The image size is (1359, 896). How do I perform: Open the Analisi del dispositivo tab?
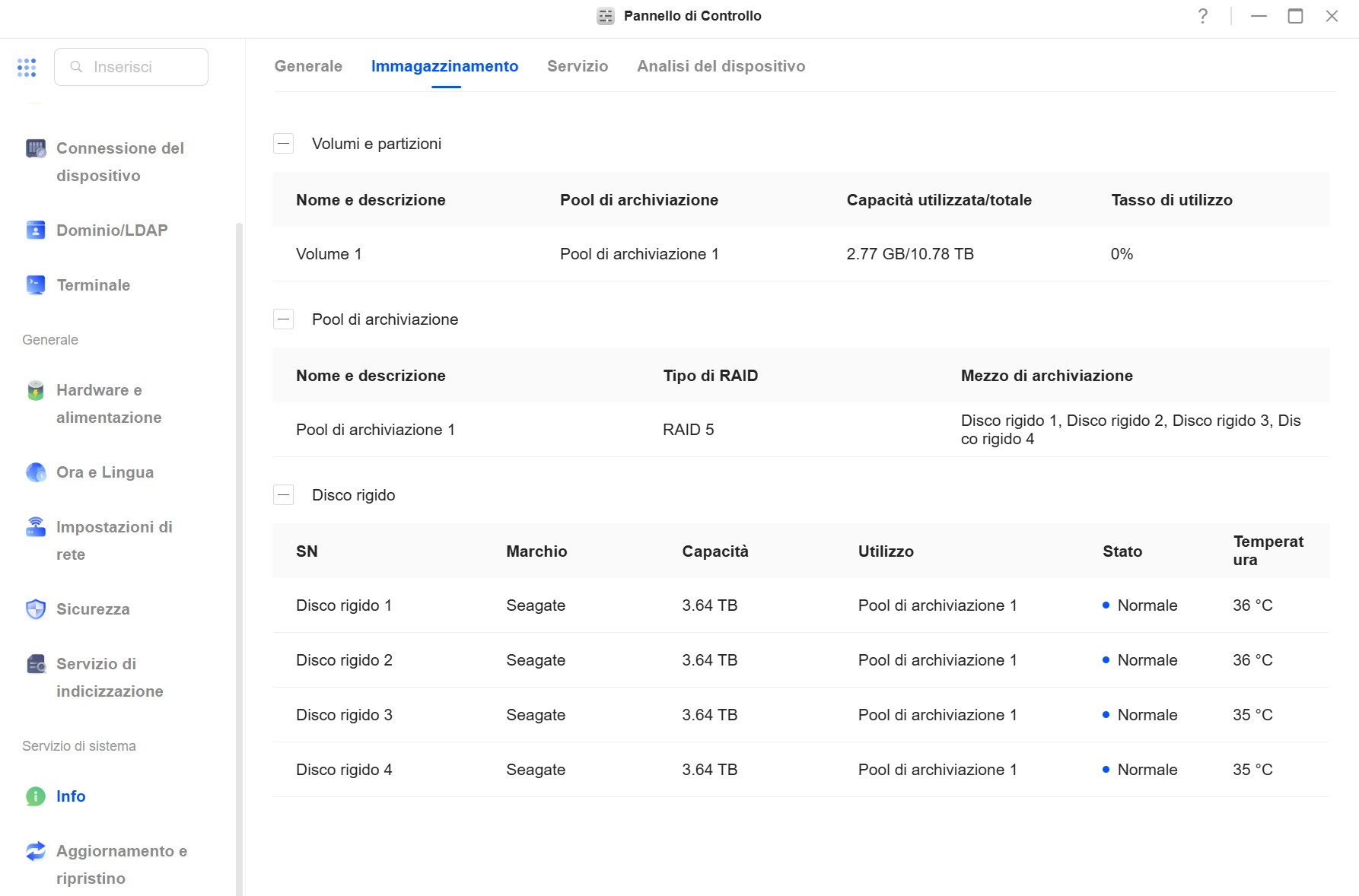coord(721,66)
